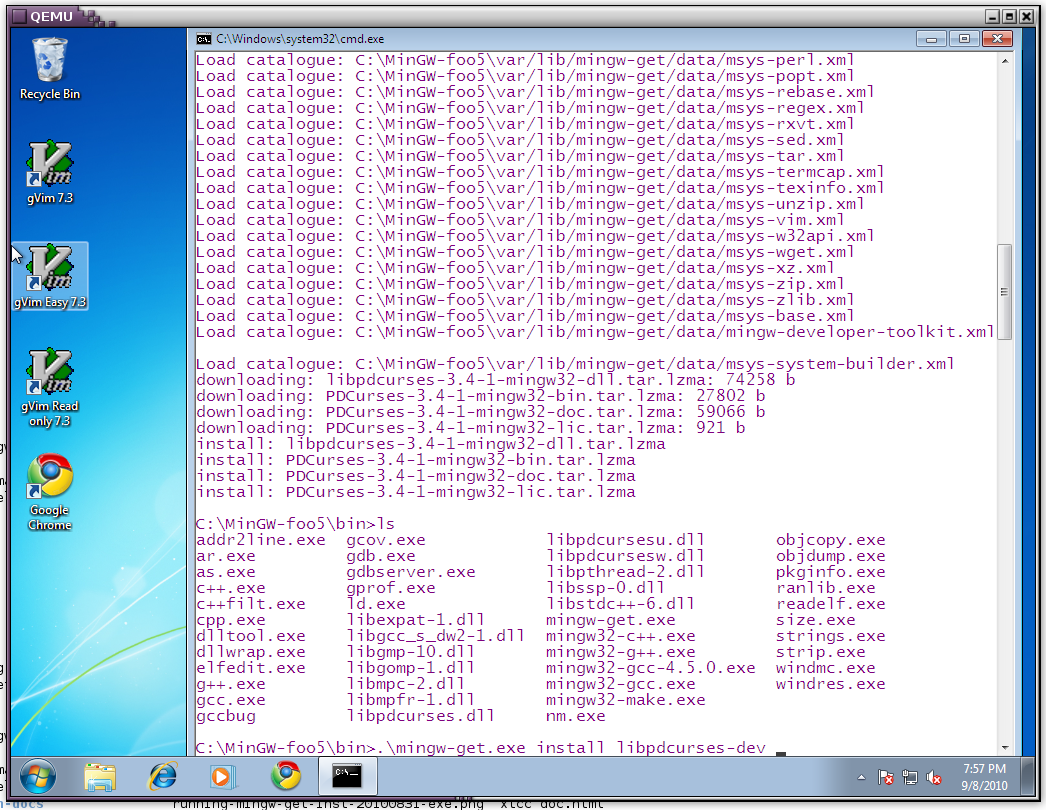Open the Recycle Bin desktop icon
Image resolution: width=1046 pixels, height=810 pixels.
[50, 68]
